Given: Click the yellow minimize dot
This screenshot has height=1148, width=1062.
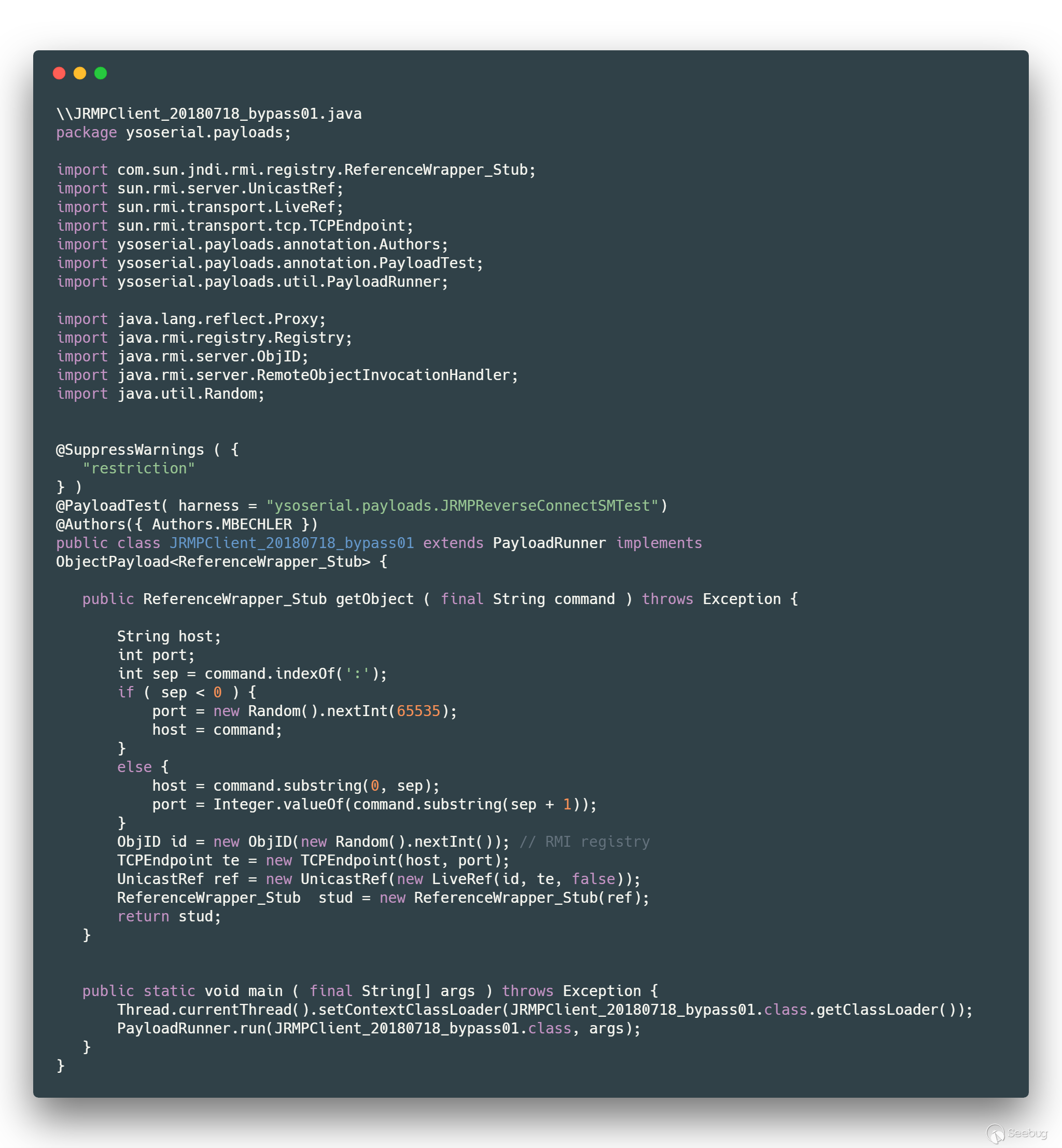Looking at the screenshot, I should point(80,73).
